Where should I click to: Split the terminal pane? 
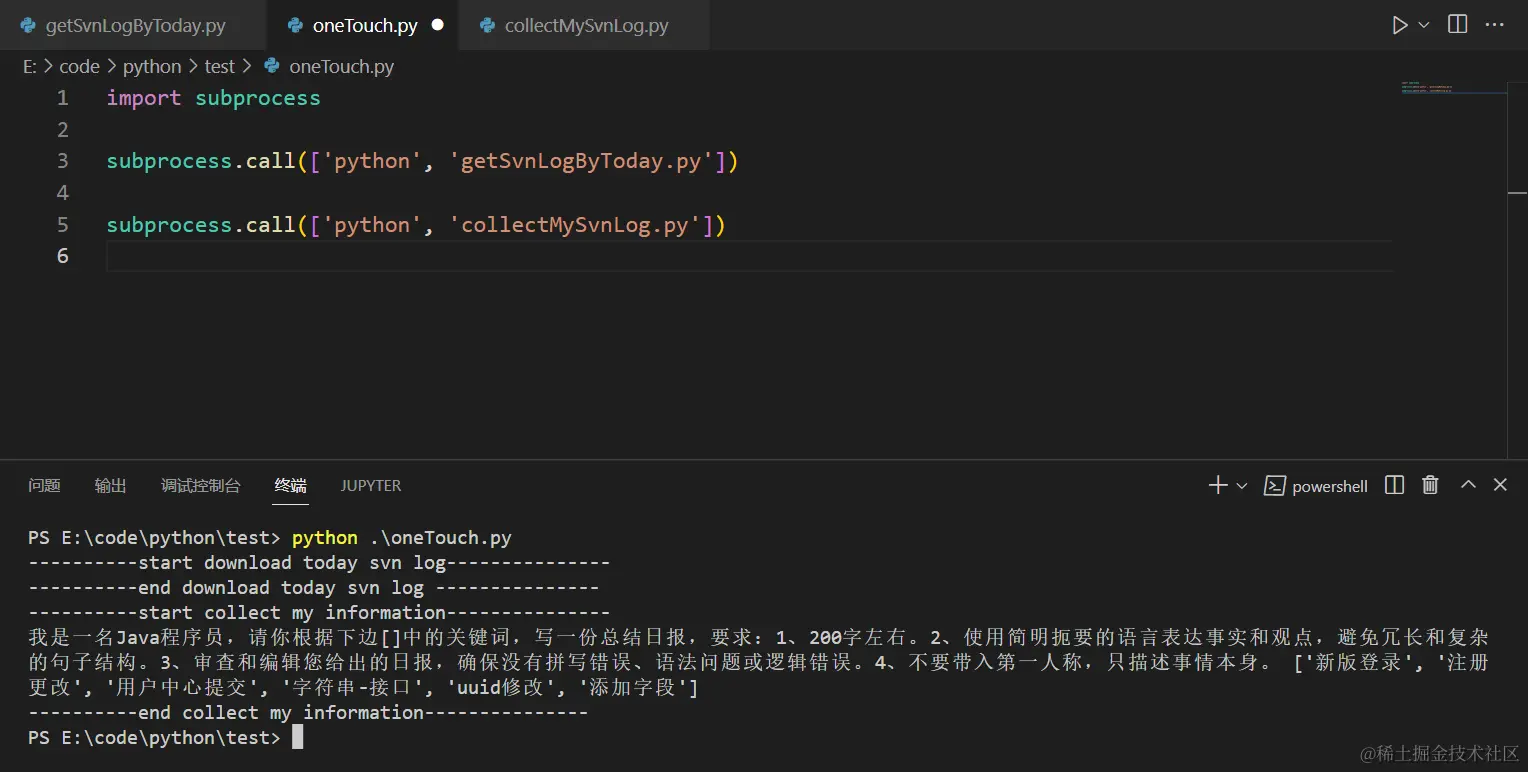(x=1394, y=486)
